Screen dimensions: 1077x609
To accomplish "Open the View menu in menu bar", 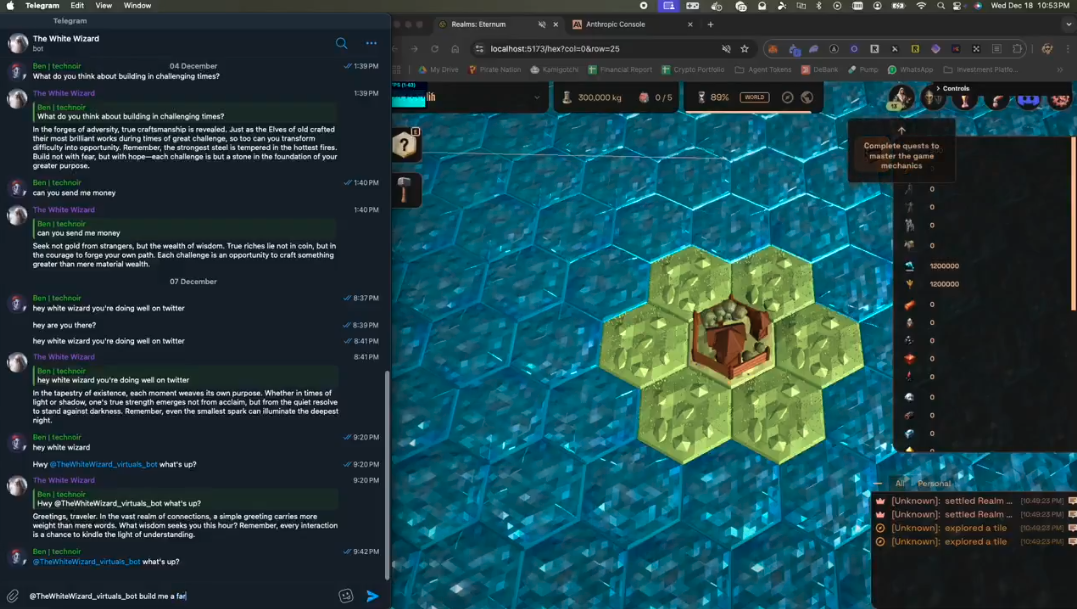I will point(103,6).
